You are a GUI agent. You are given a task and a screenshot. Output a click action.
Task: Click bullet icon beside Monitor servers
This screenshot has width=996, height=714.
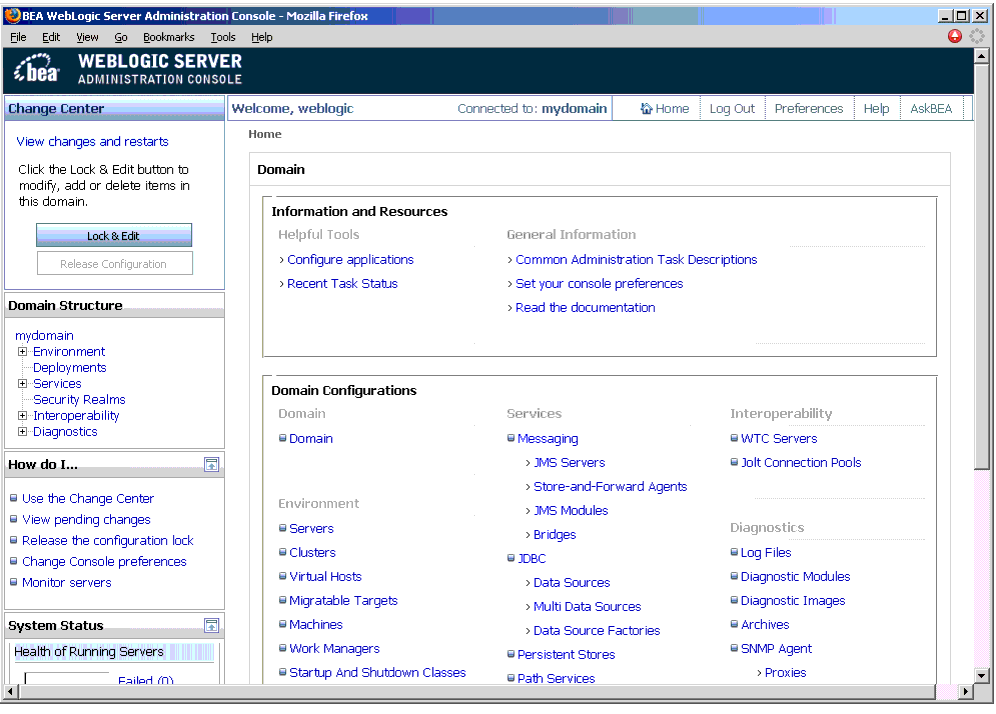[x=13, y=582]
